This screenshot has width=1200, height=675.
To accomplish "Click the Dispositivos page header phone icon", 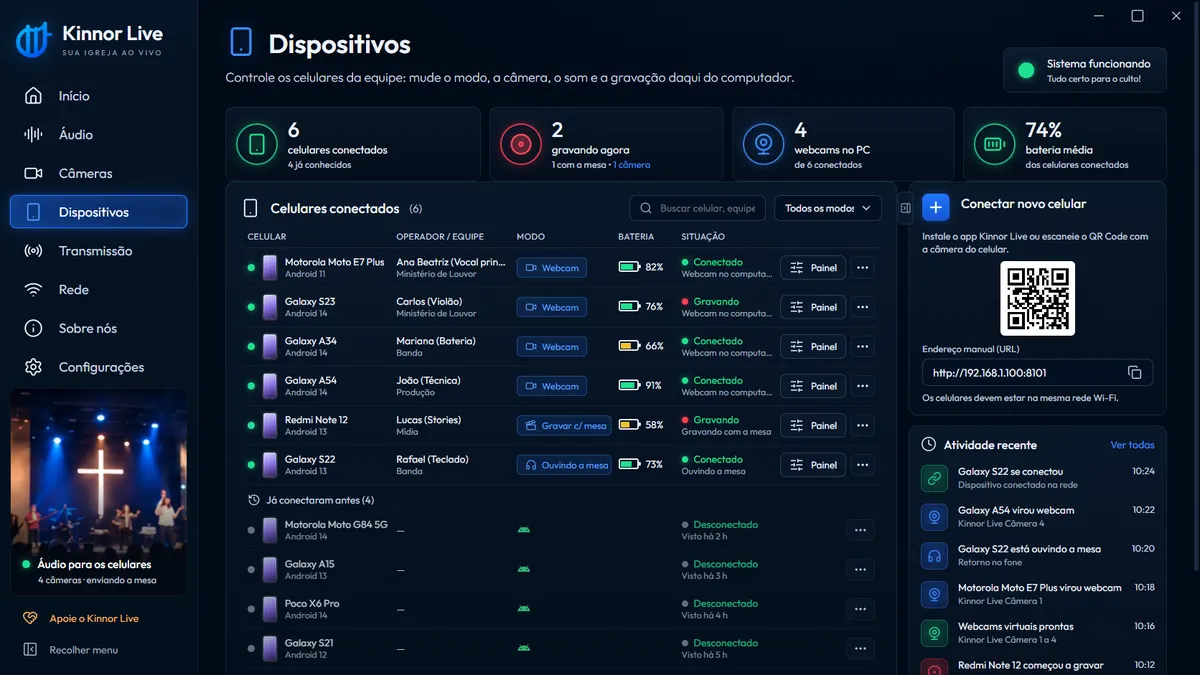I will coord(241,42).
